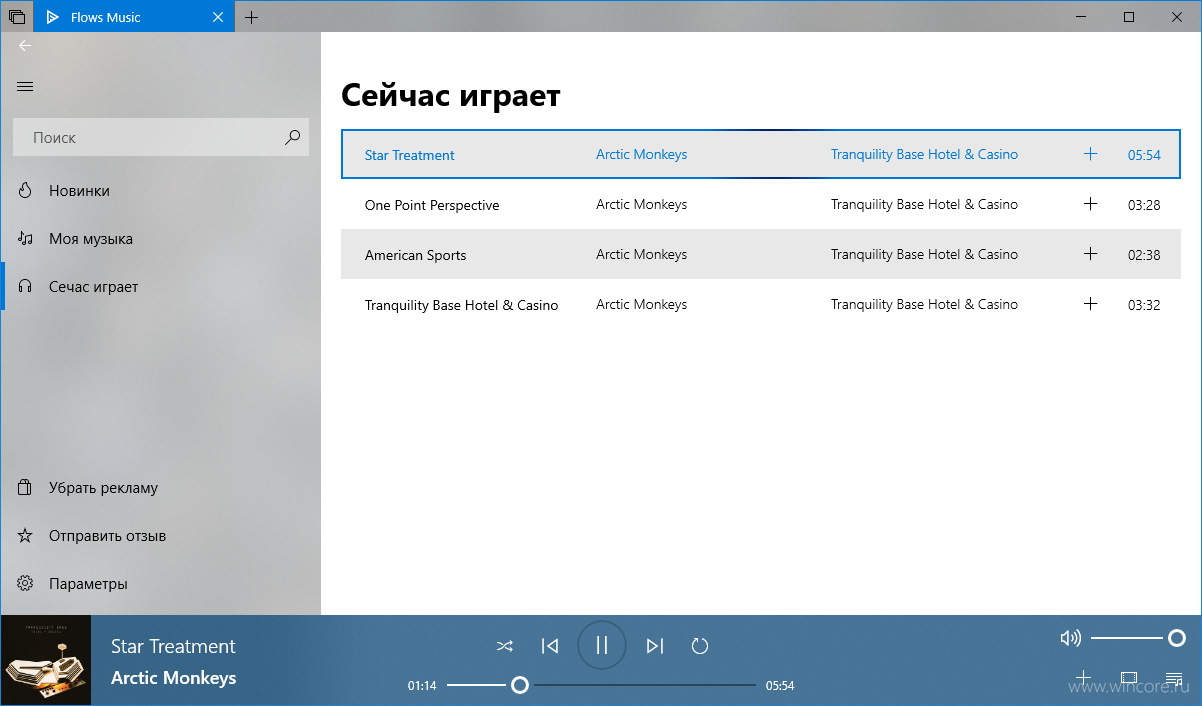
Task: Click the volume slider handle
Action: [1177, 638]
